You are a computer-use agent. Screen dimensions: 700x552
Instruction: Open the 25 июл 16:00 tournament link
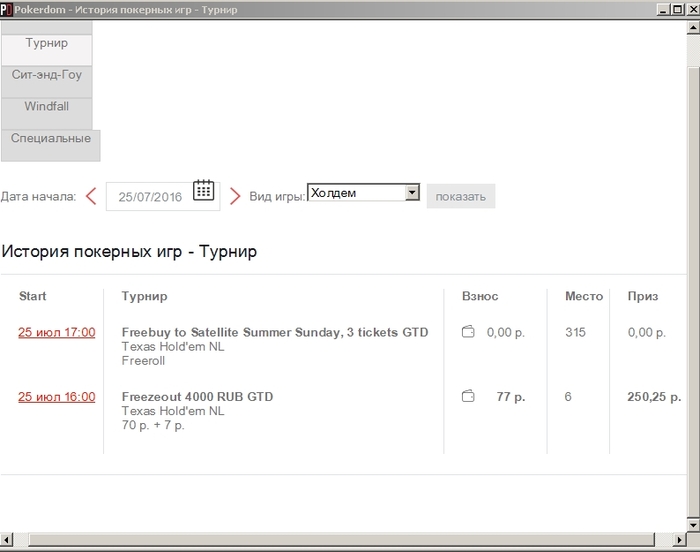57,397
